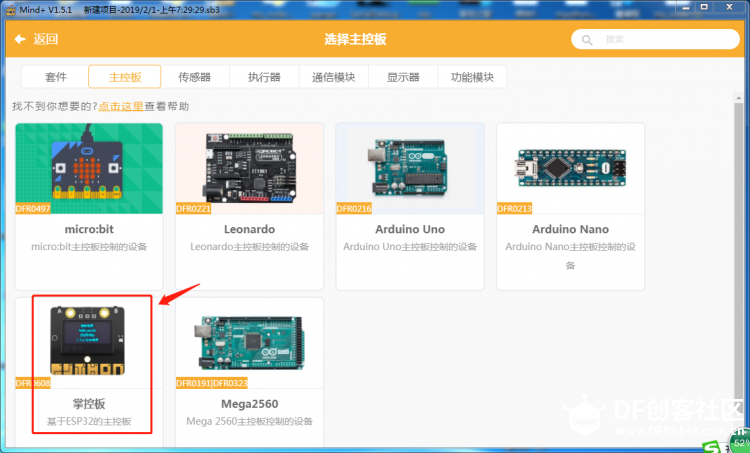Open the 点击这里 help link
This screenshot has height=453, width=750.
121,106
